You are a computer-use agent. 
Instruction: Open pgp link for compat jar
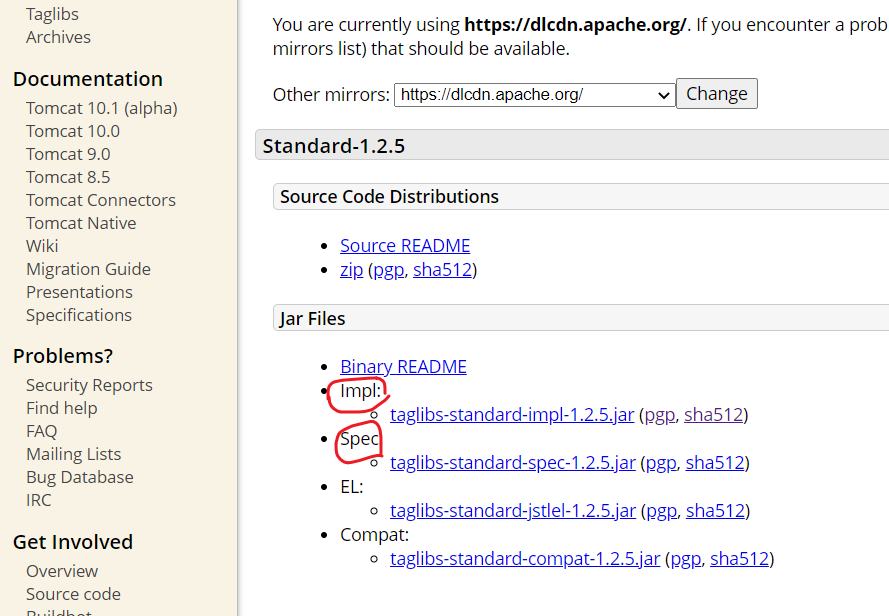coord(685,559)
